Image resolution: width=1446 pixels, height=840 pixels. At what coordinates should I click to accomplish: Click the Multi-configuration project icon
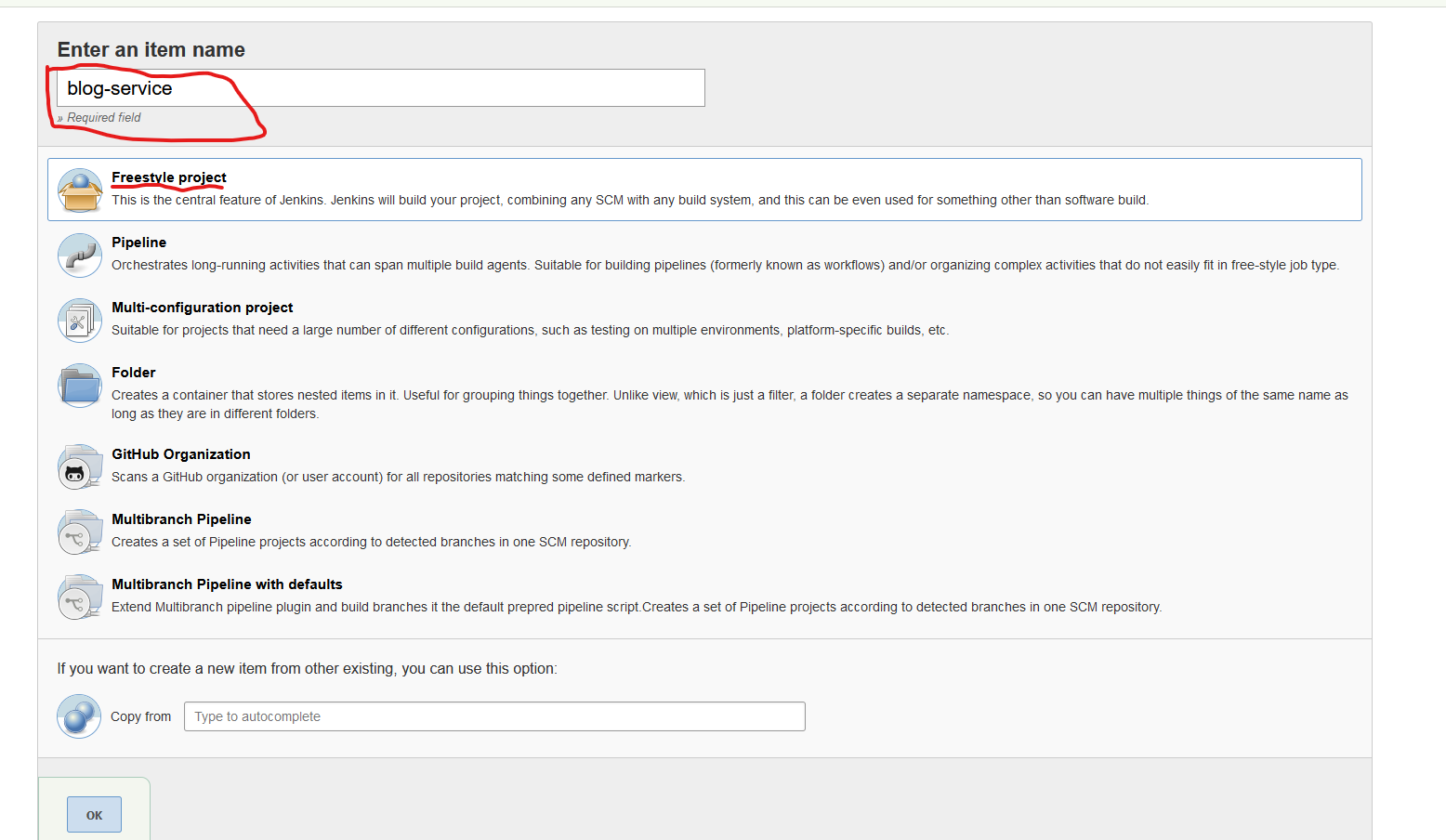(x=80, y=321)
